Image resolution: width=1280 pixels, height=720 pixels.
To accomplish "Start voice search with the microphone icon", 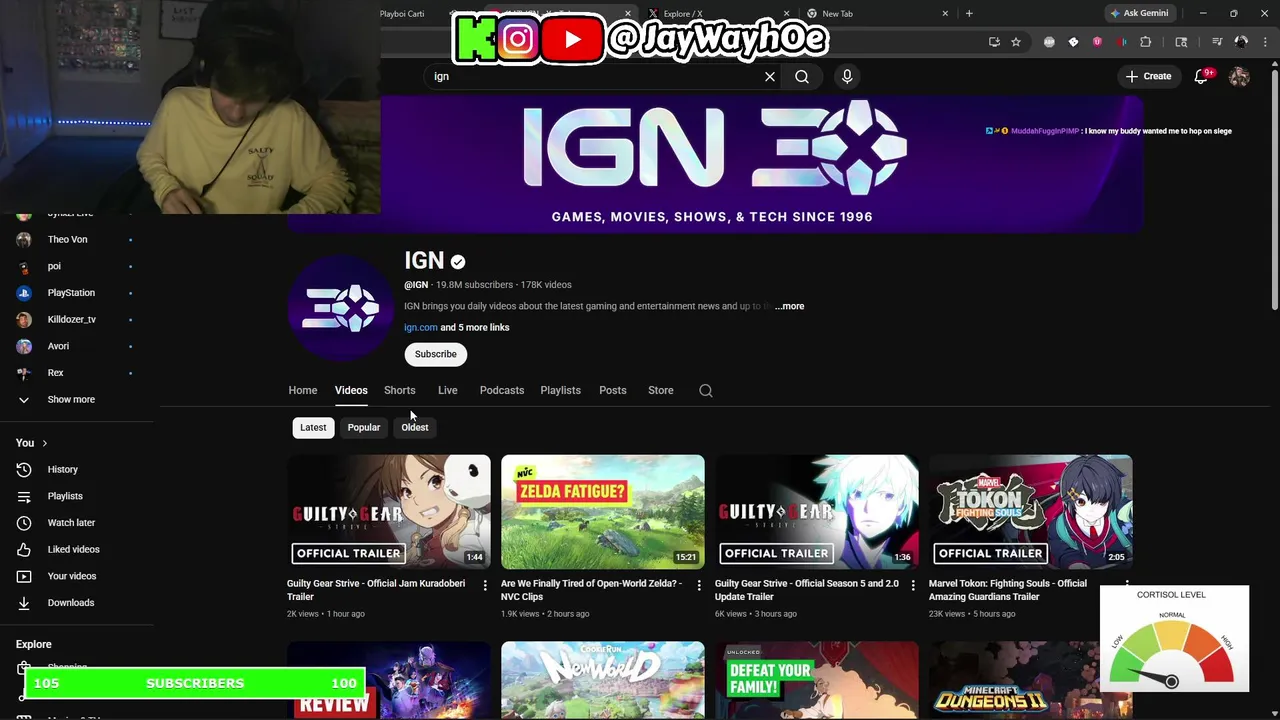I will pyautogui.click(x=847, y=76).
